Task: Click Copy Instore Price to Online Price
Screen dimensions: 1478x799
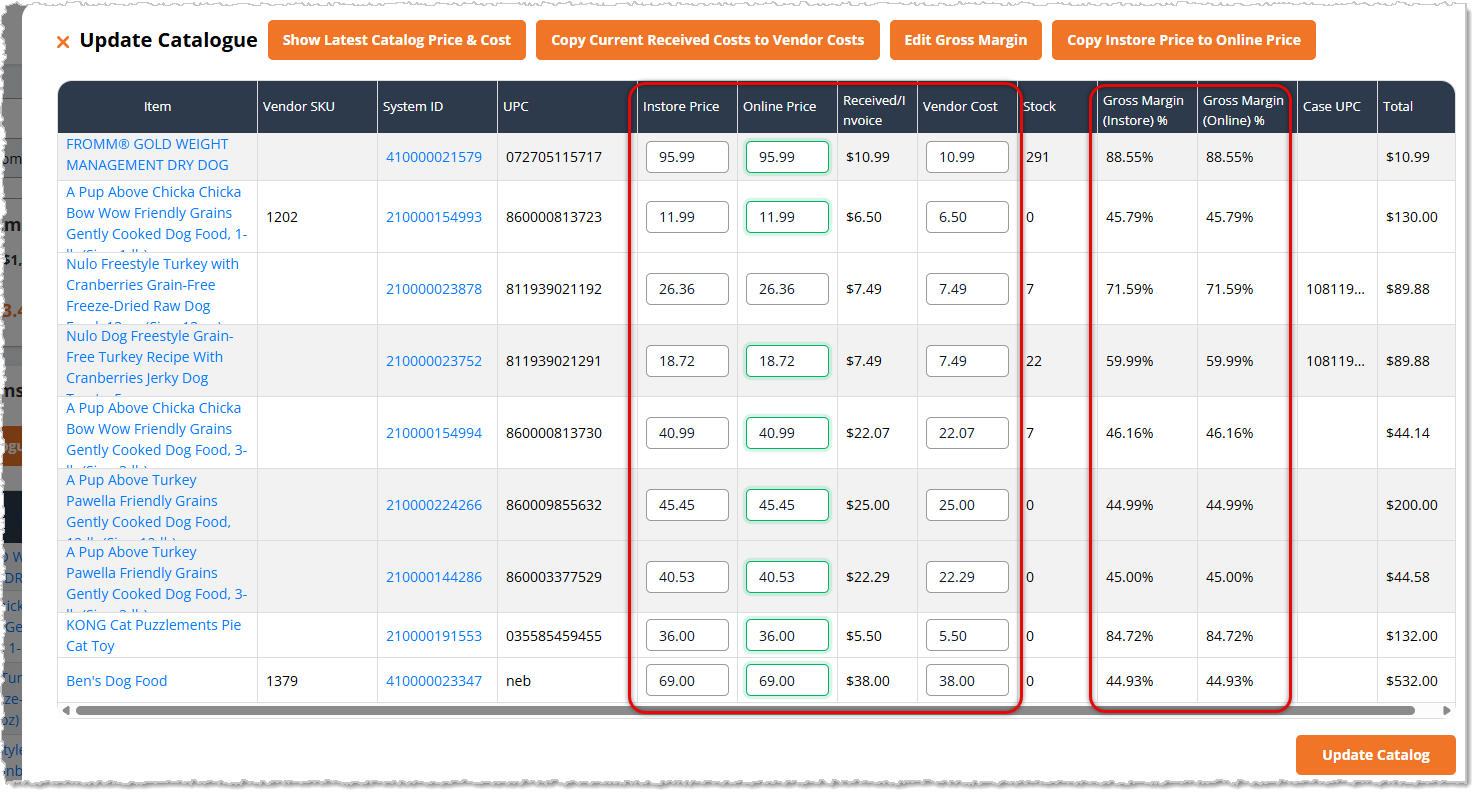Action: [1184, 40]
